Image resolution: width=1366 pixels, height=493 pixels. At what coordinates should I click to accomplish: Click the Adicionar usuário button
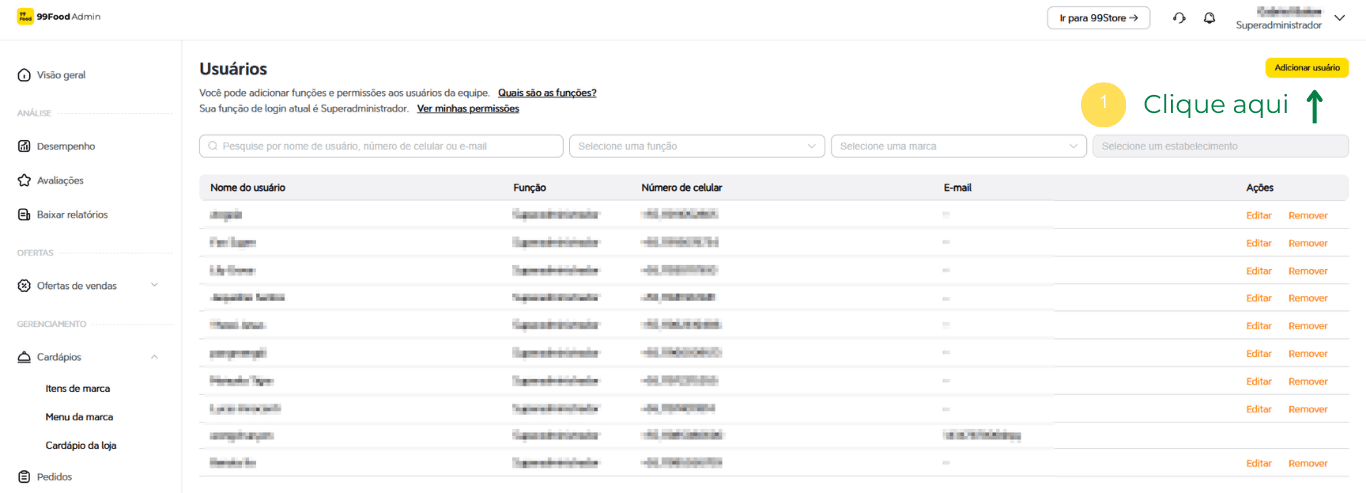pyautogui.click(x=1306, y=67)
